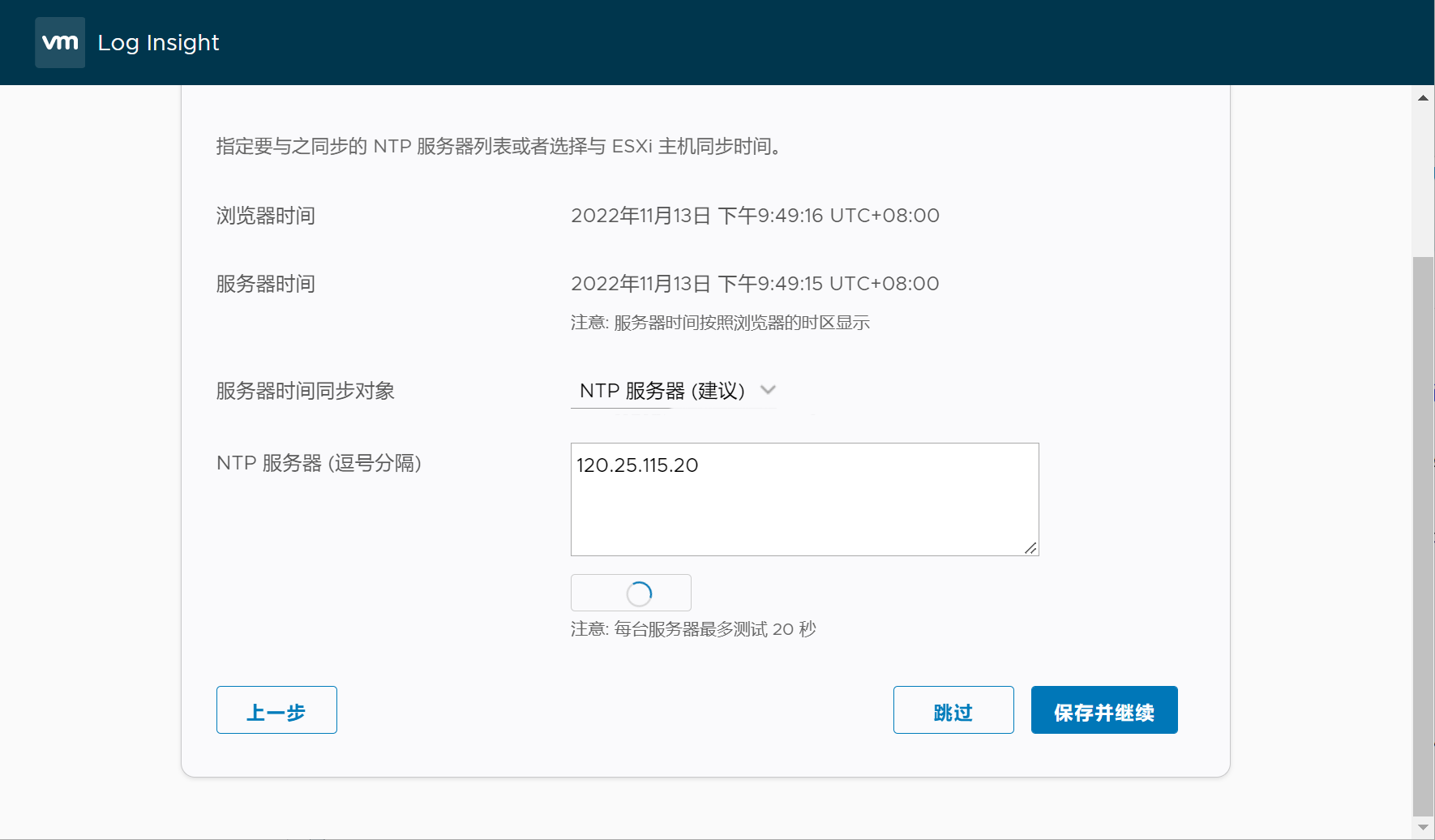Click the 服务器时间 timestamp value
Image resolution: width=1435 pixels, height=840 pixels.
click(x=755, y=284)
